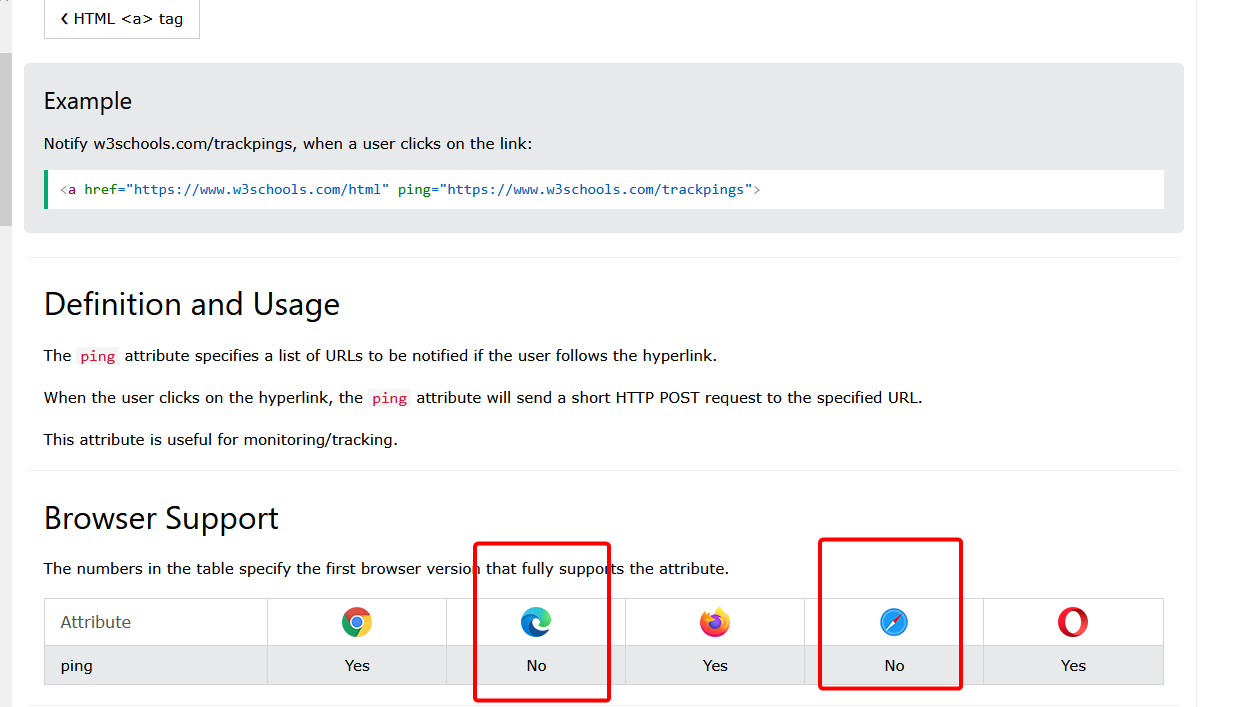Click the trackpings URL in the code example
Screen dimensions: 1260x707
pos(599,189)
